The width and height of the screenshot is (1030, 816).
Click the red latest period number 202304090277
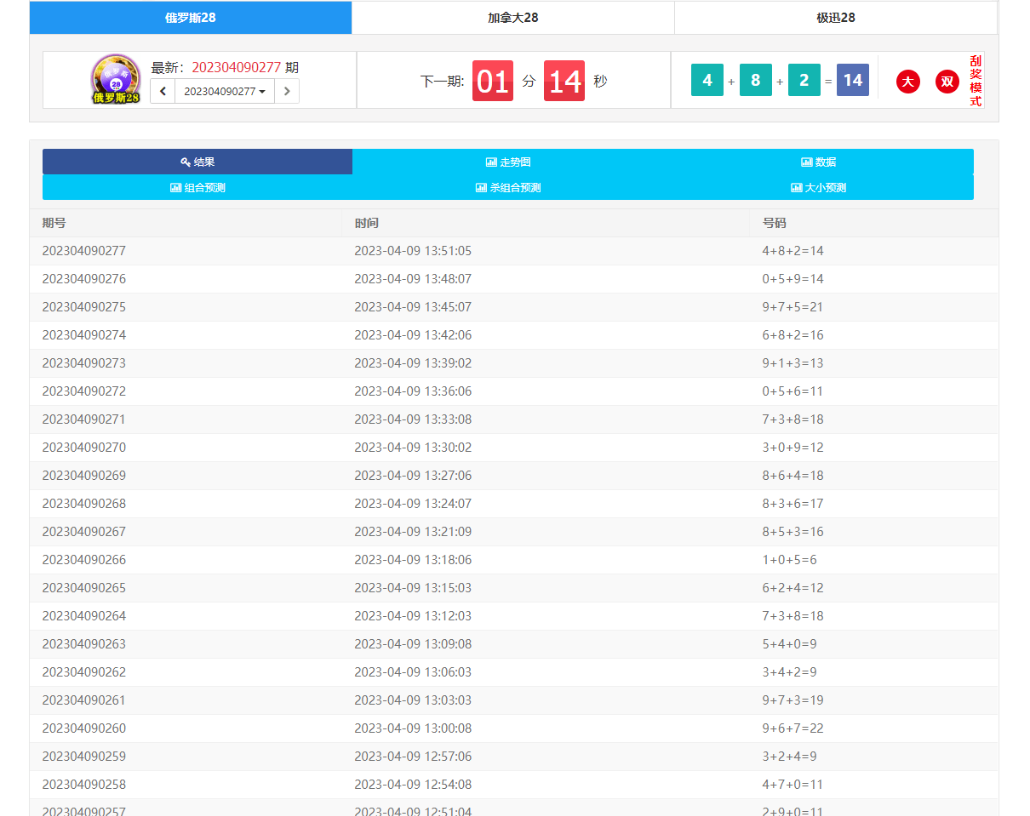pos(236,67)
